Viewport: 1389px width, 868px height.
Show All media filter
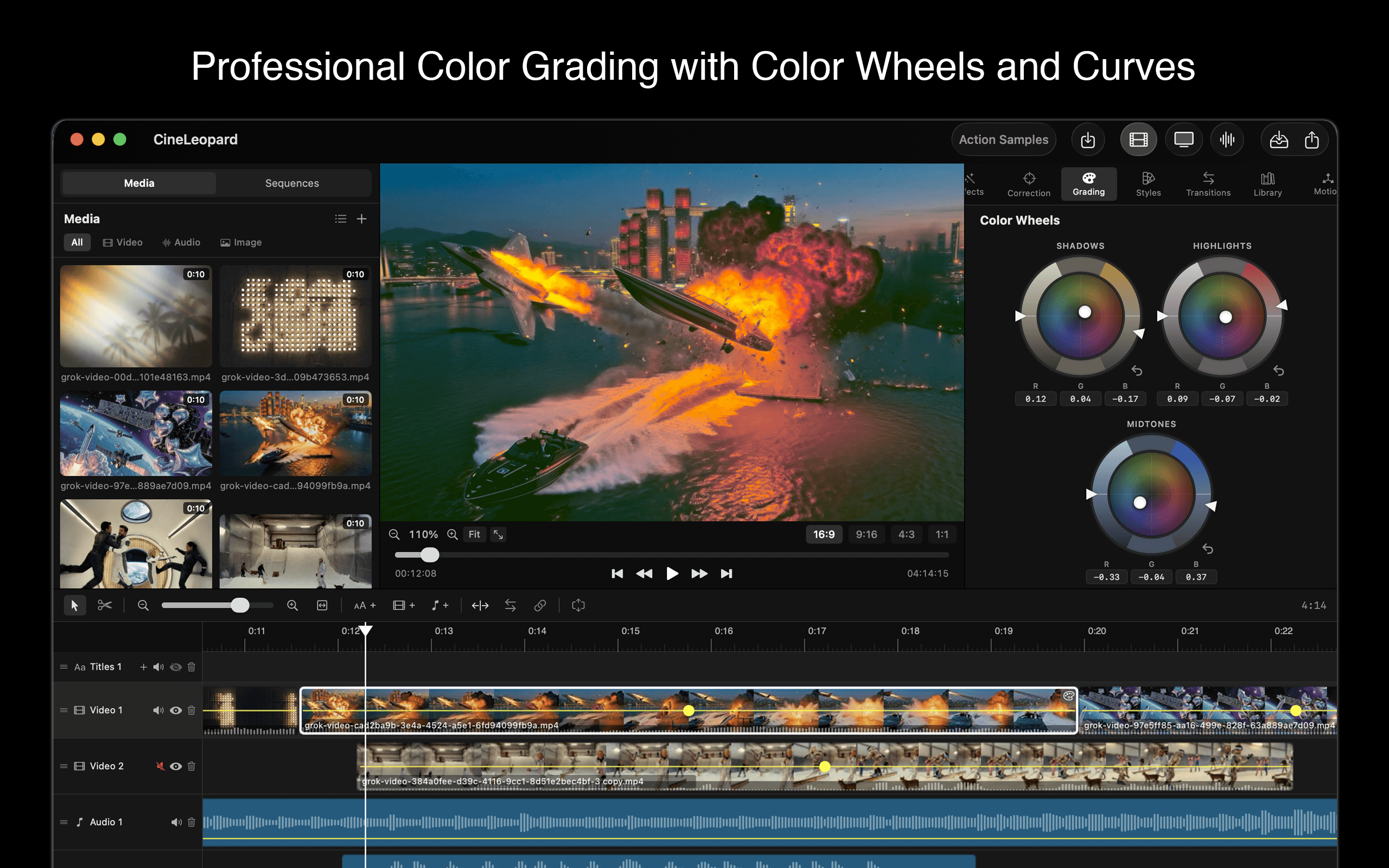(77, 242)
